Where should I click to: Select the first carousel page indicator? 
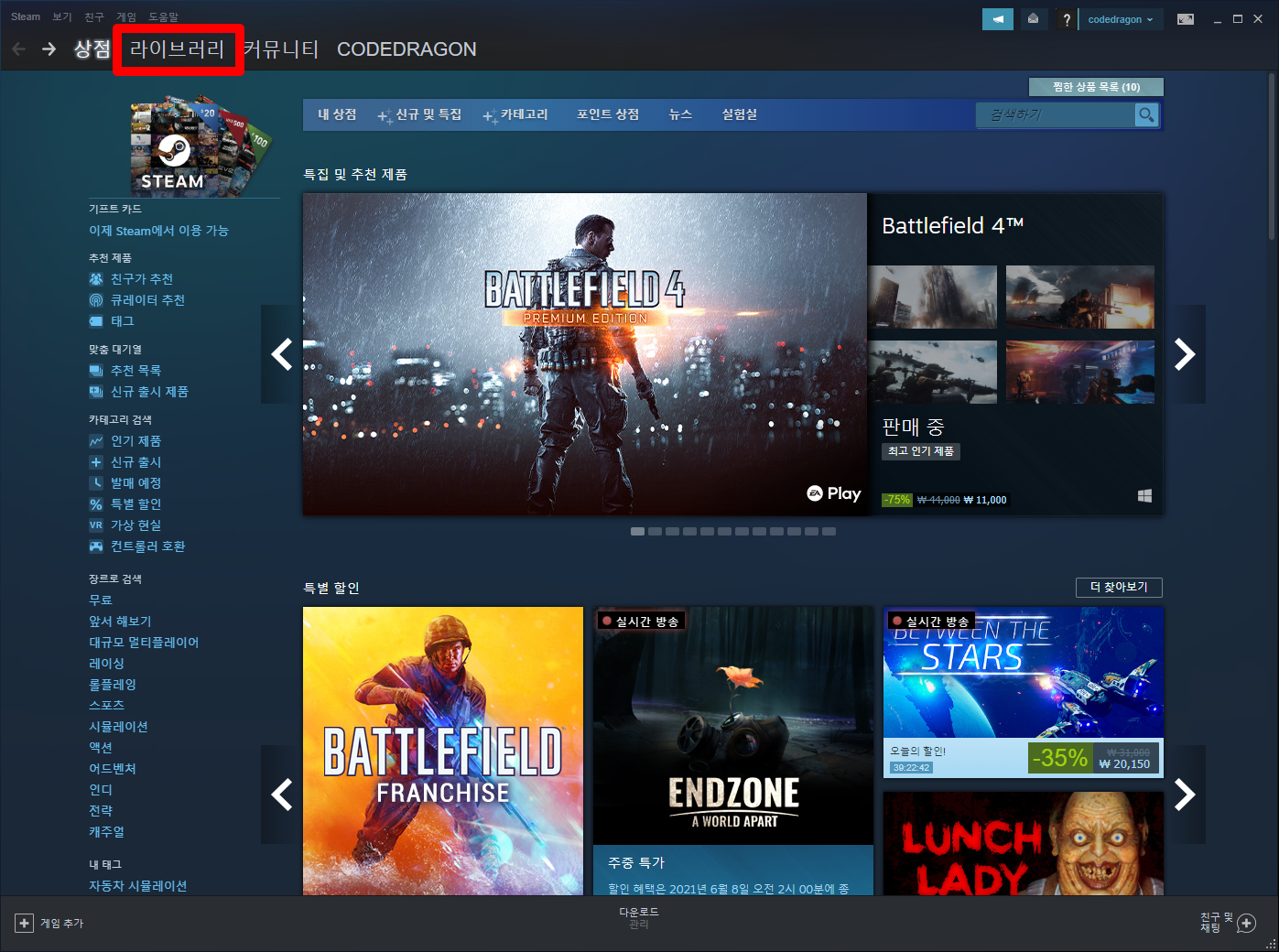pyautogui.click(x=637, y=531)
